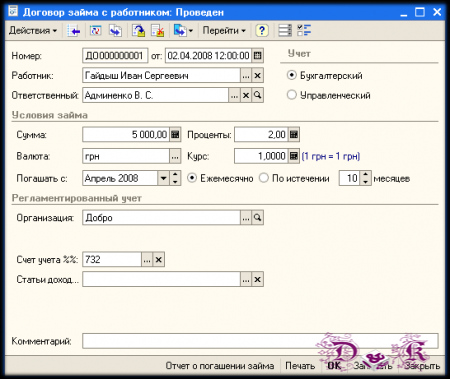Screen dimensions: 450x379
Task: Click into the Статьи доход field
Action: 161,279
